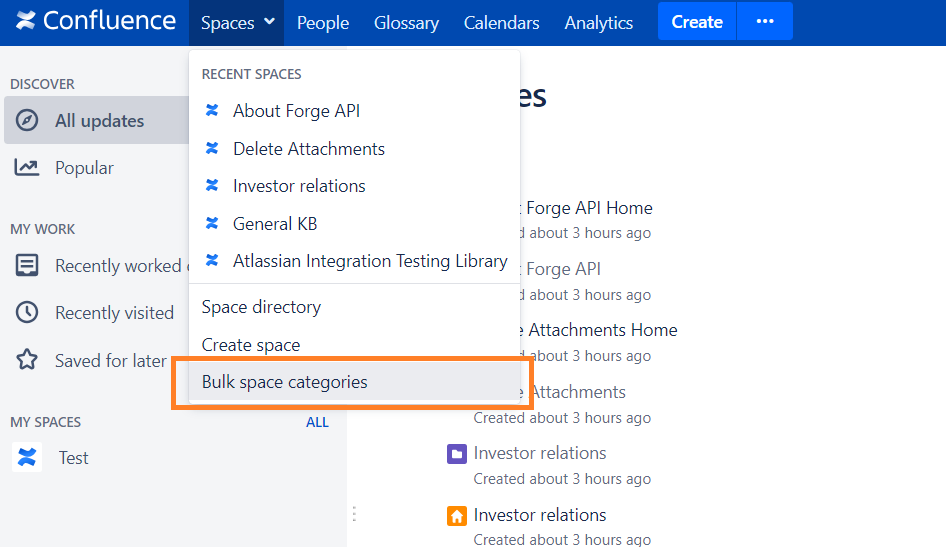Open Analytics from the top navigation
Screen dimensions: 946x547
point(598,22)
